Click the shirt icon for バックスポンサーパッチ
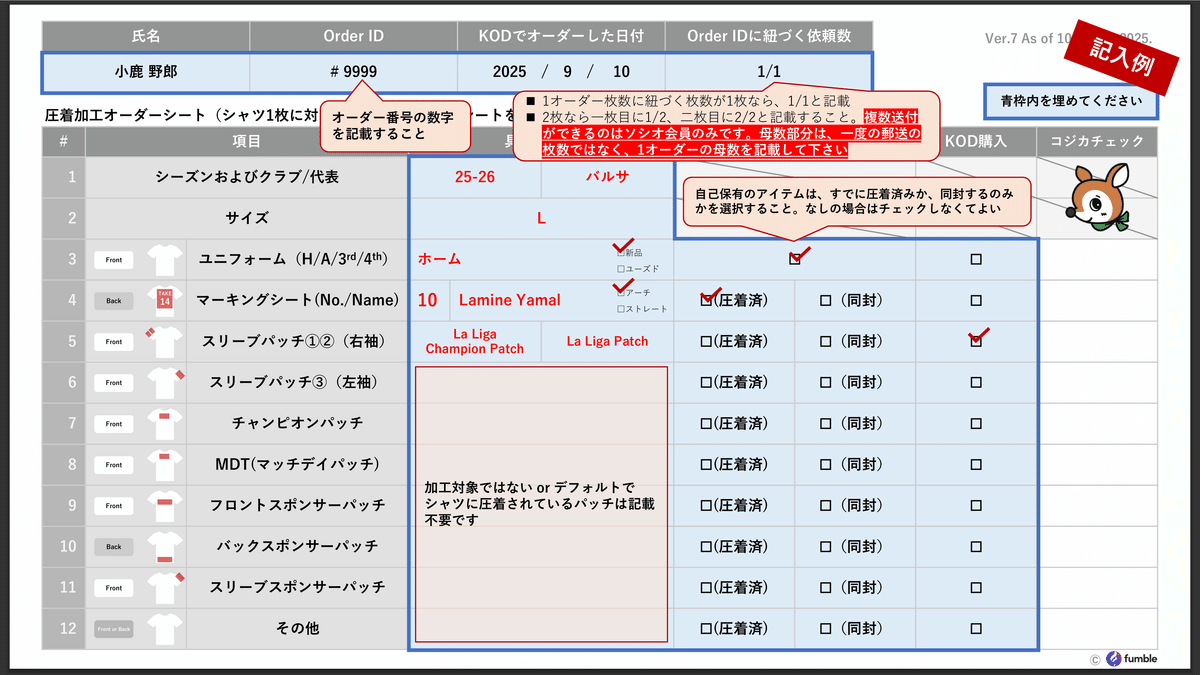The width and height of the screenshot is (1200, 675). click(x=165, y=547)
